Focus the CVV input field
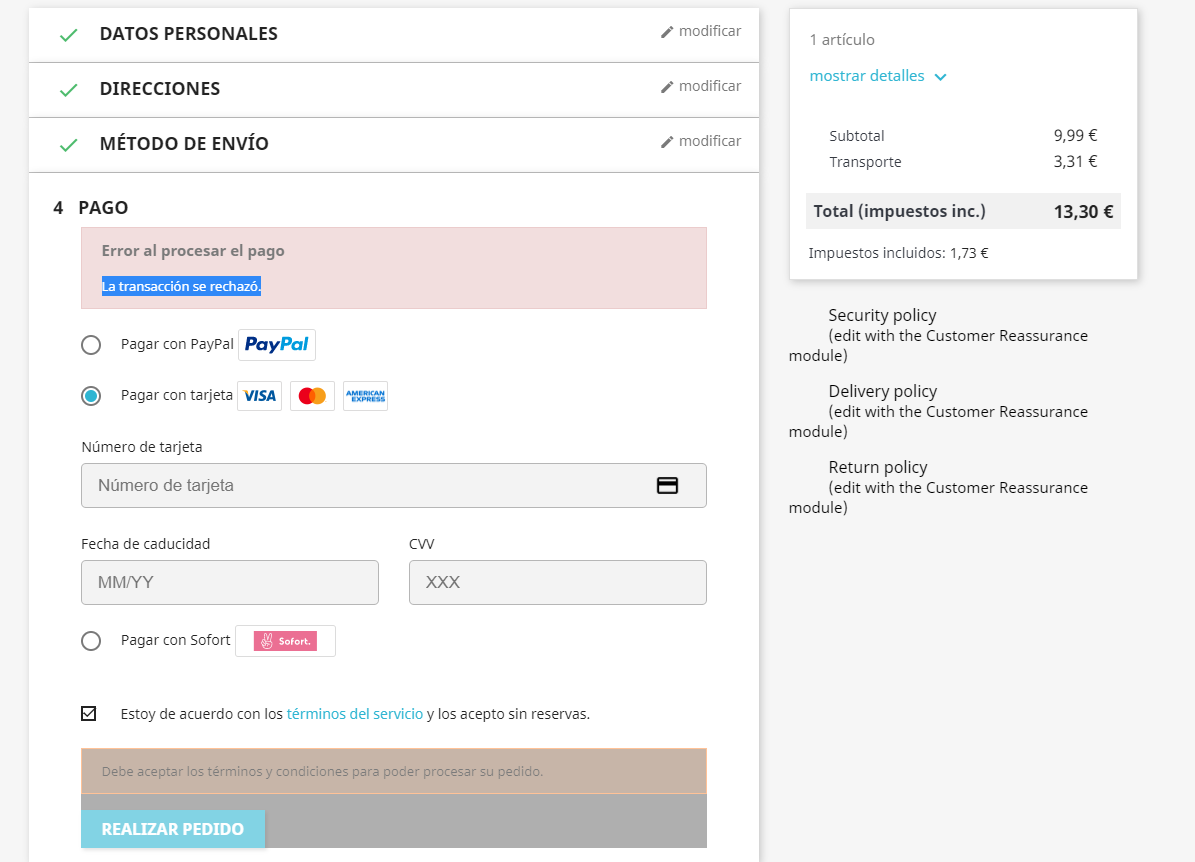This screenshot has width=1195, height=862. [x=558, y=582]
